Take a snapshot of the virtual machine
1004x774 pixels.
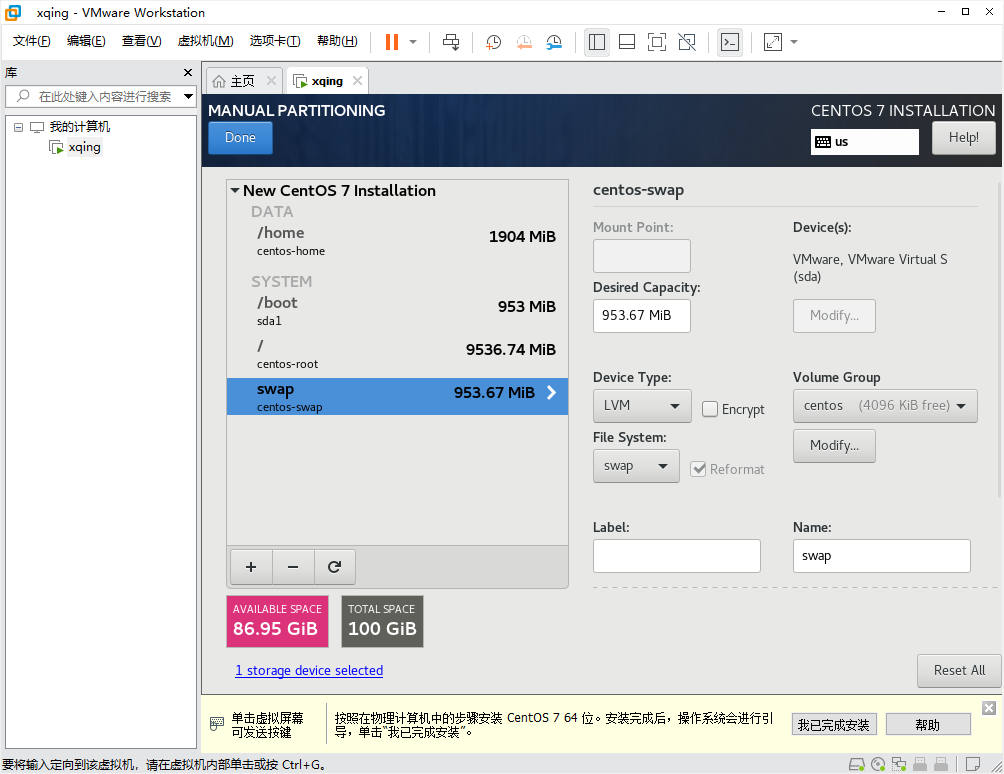493,42
